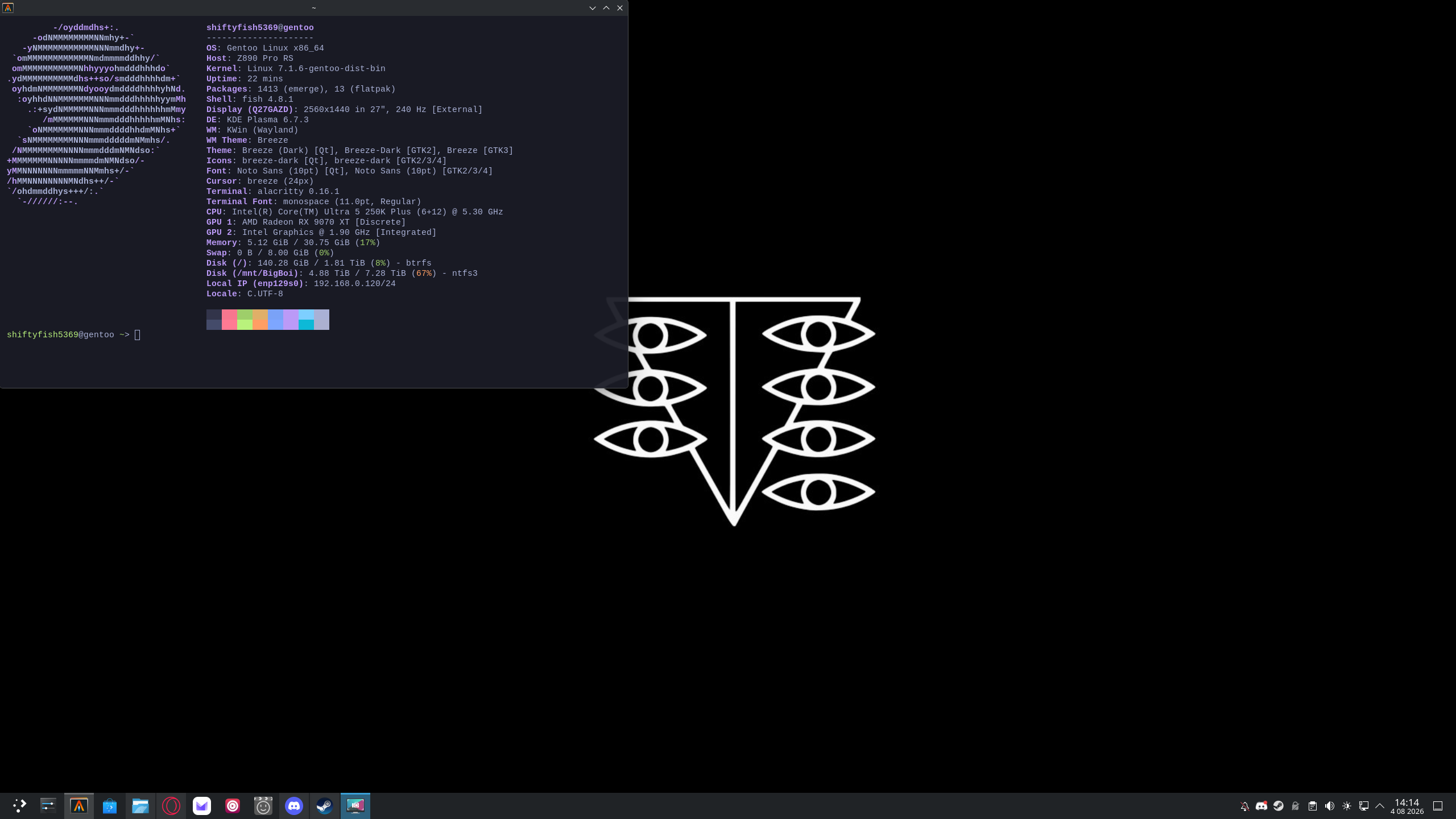
Task: Click the date "4 08 2026" in the panel
Action: click(1407, 812)
